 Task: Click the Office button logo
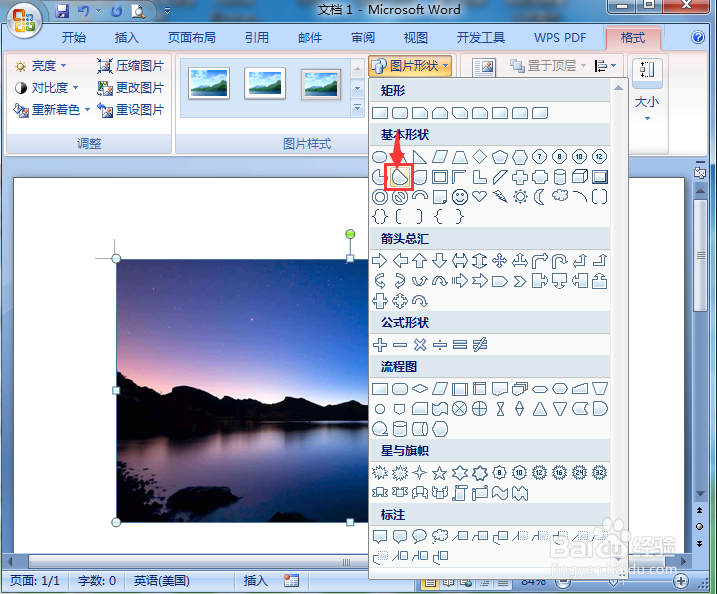point(24,21)
